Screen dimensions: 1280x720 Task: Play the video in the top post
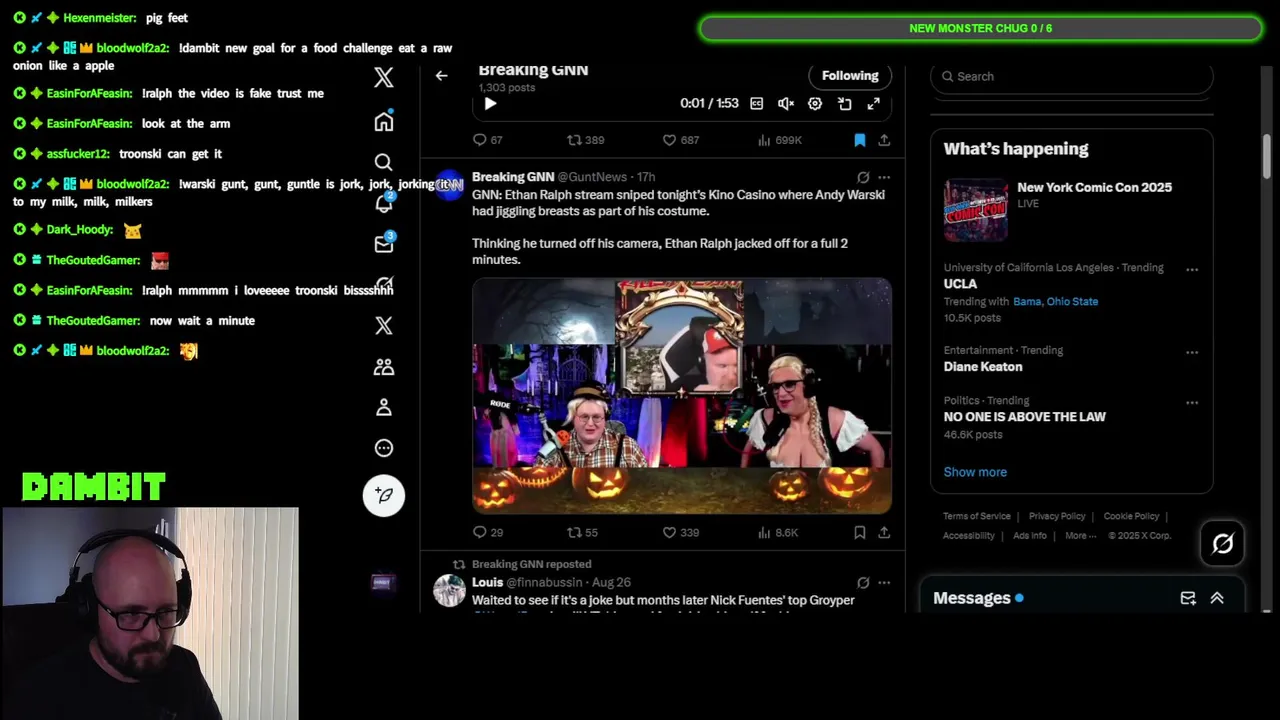coord(490,104)
